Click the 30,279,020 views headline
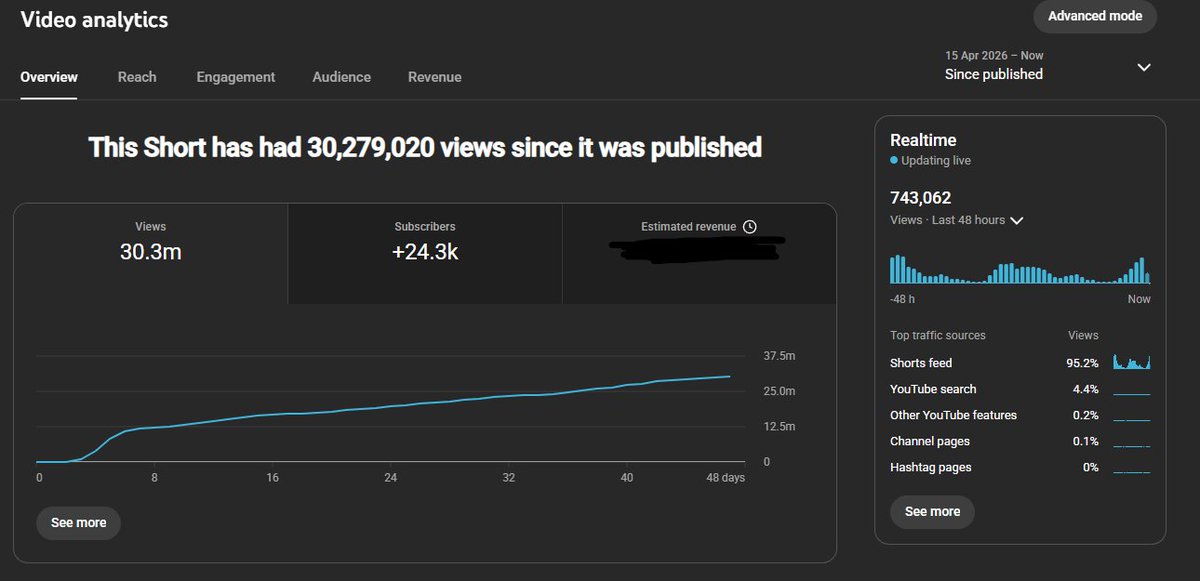Screen dimensions: 1200x581 pyautogui.click(x=425, y=147)
